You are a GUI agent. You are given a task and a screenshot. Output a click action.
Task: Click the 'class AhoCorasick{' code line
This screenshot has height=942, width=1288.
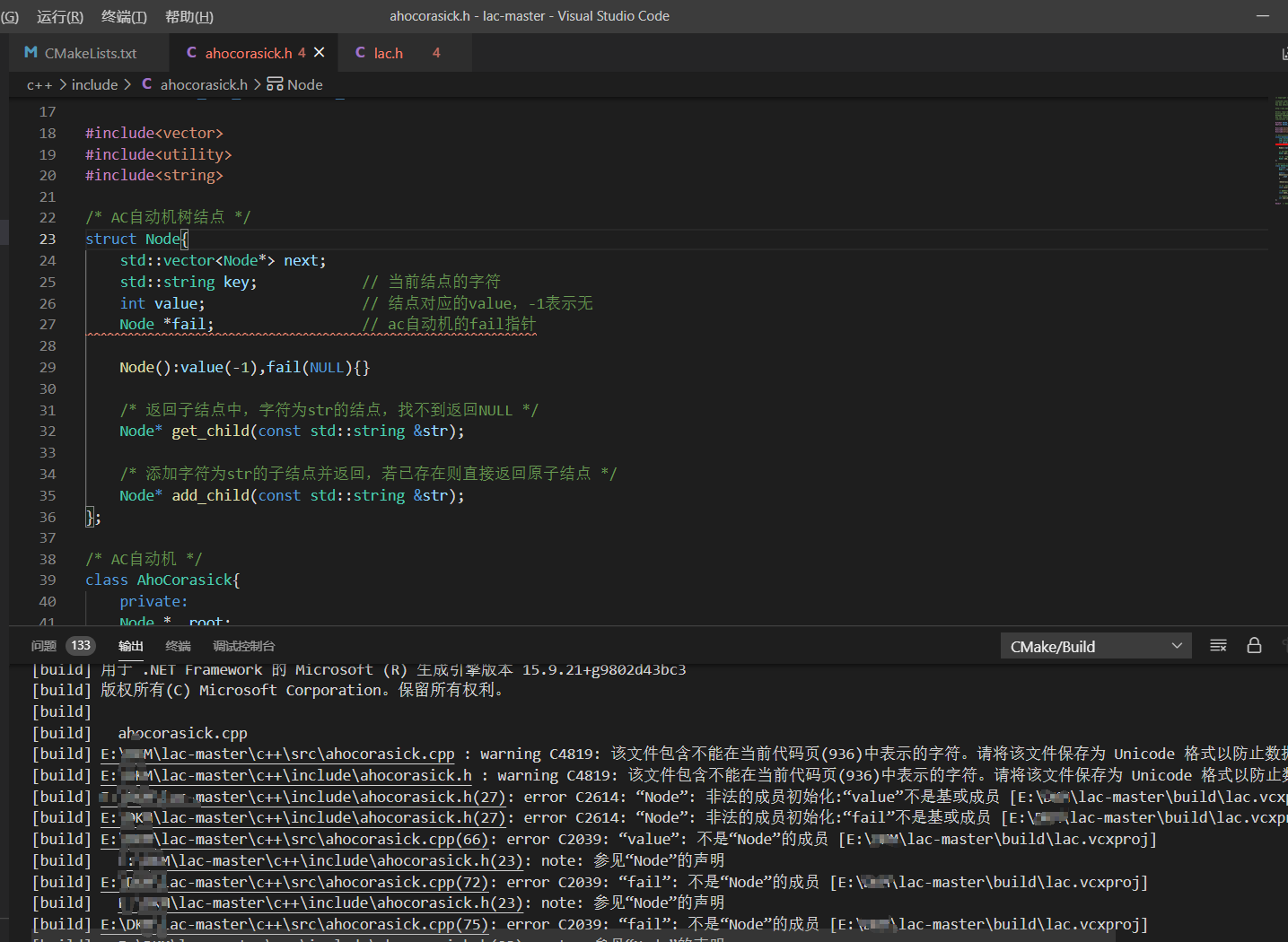pos(162,580)
